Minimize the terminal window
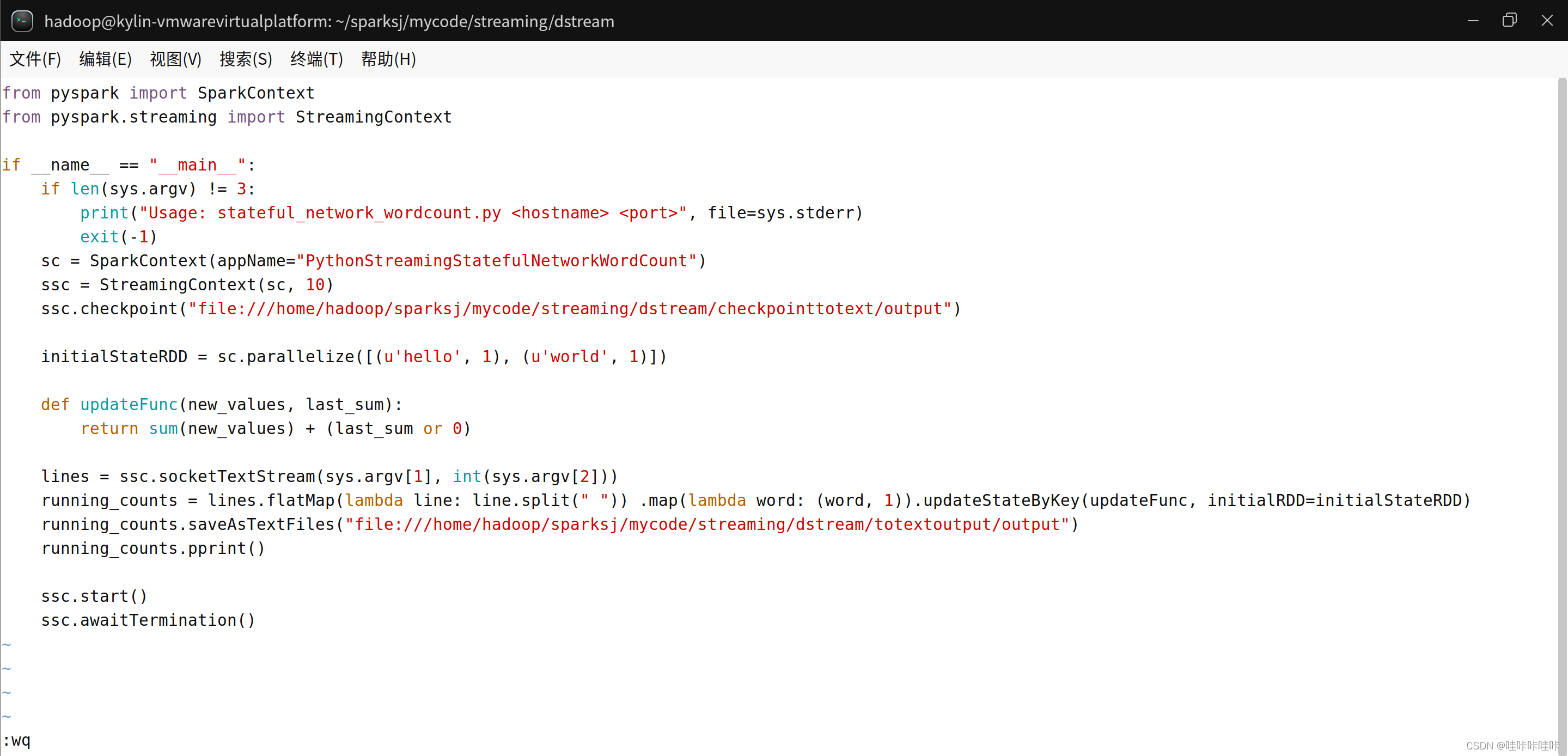This screenshot has height=756, width=1568. pos(1473,21)
